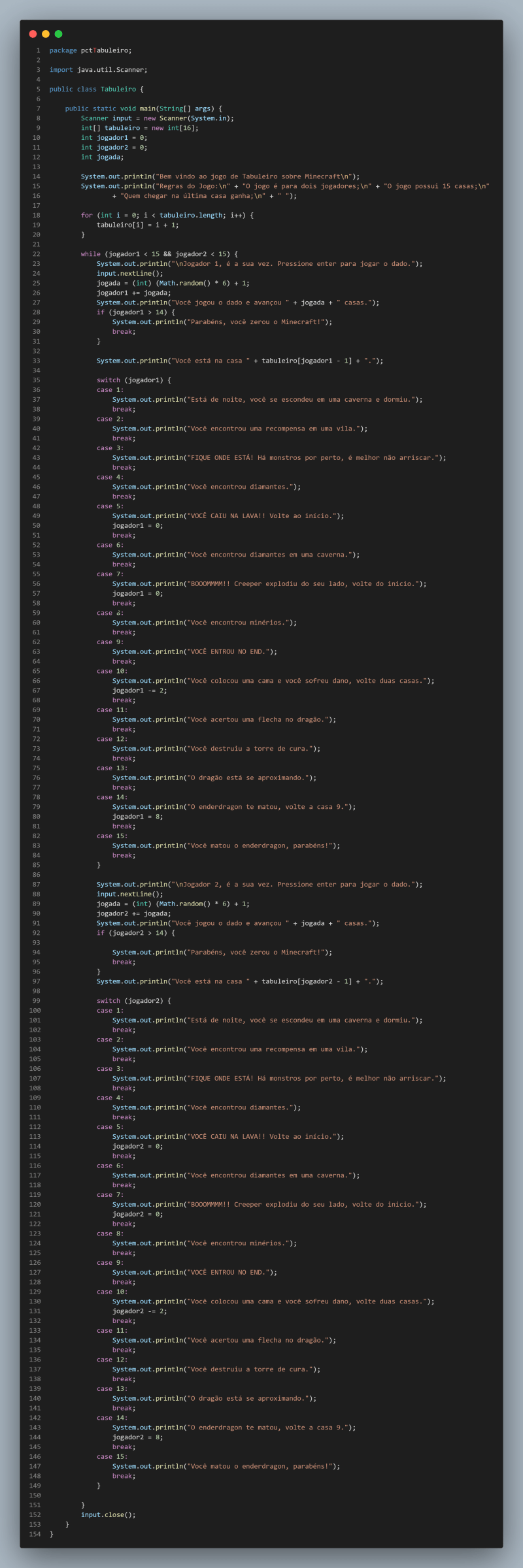Click line number 35 in the gutter

pos(37,380)
